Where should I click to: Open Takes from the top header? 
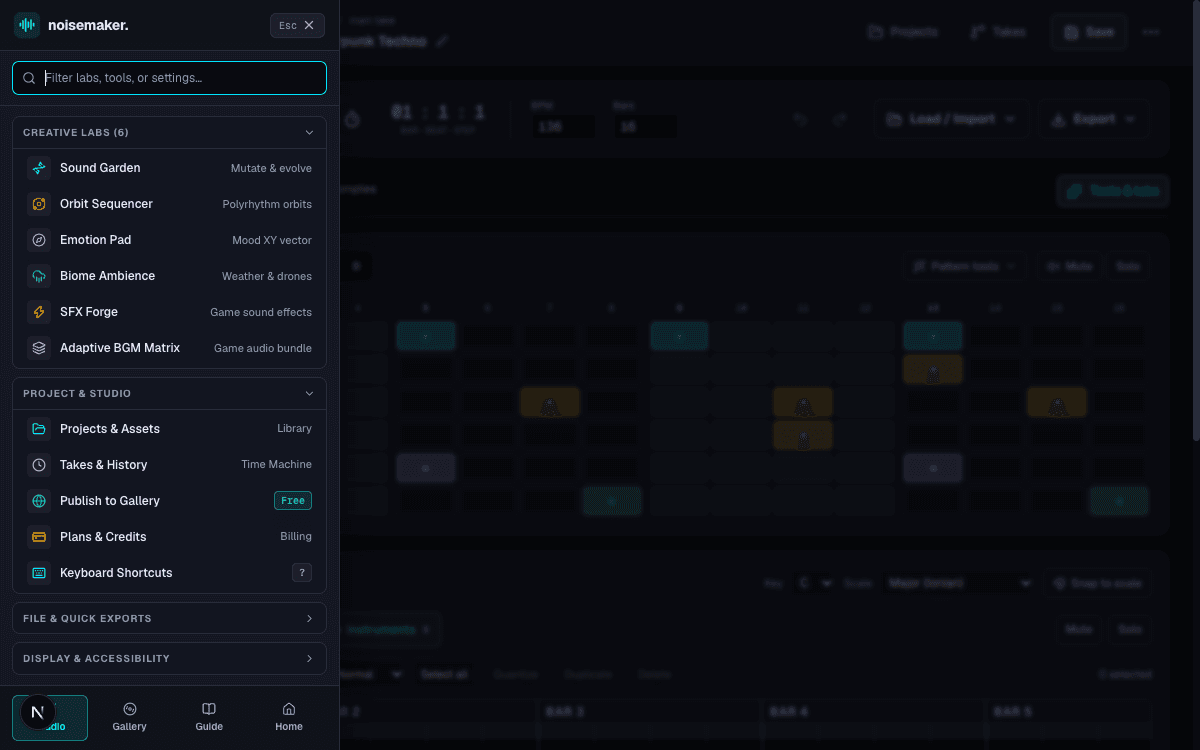pos(999,32)
